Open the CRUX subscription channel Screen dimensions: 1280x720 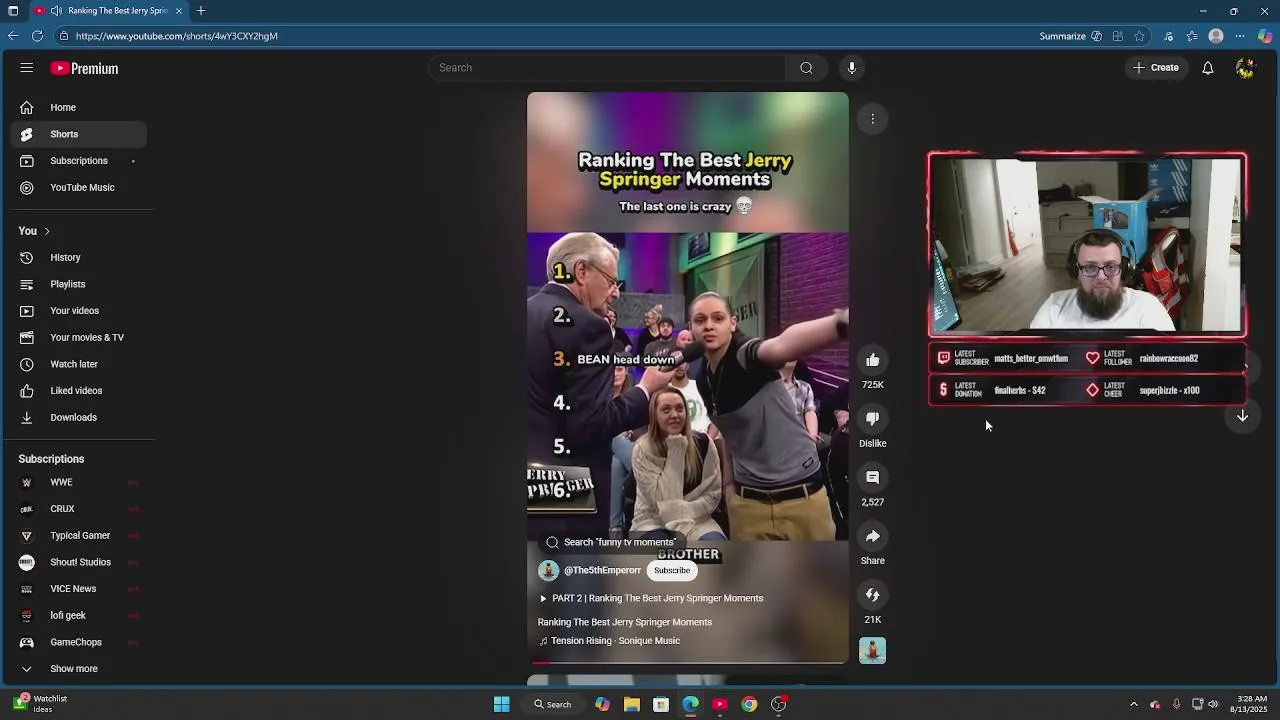pyautogui.click(x=78, y=509)
